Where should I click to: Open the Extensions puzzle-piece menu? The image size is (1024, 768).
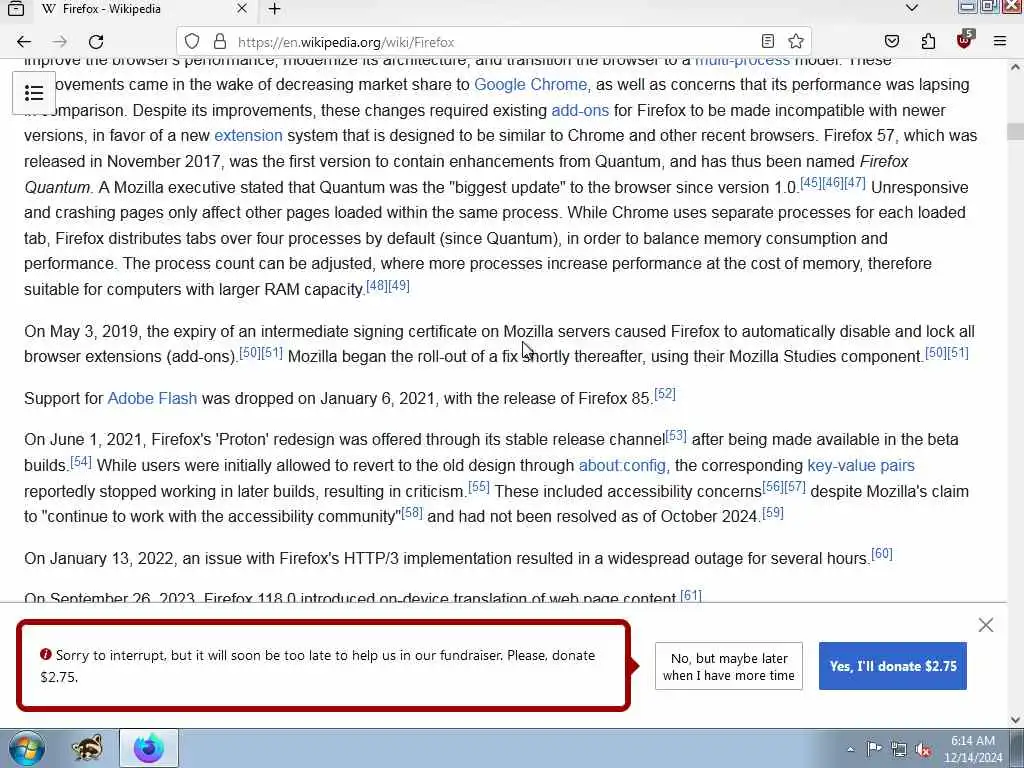click(x=928, y=42)
